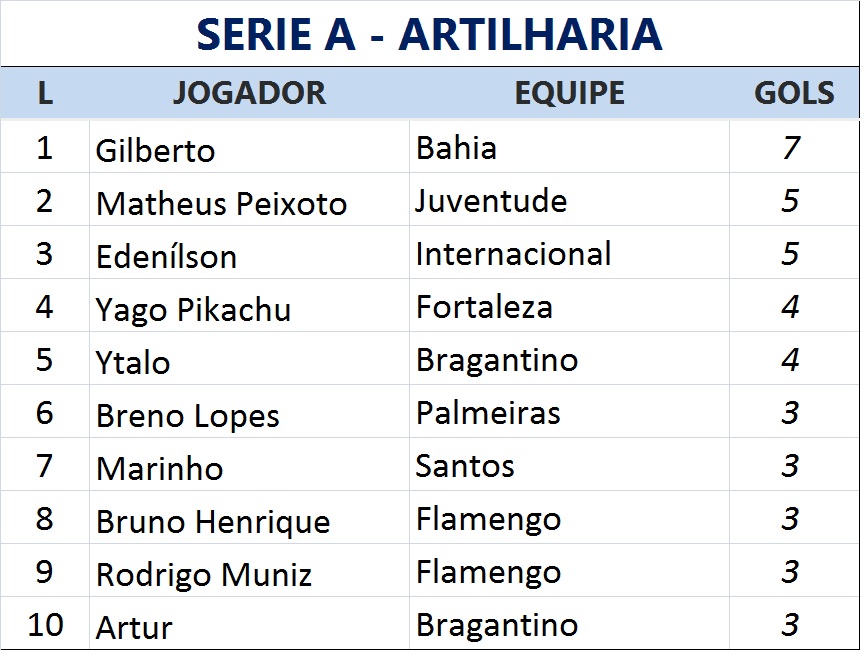
Task: Click the Bahia team cell
Action: 569,147
